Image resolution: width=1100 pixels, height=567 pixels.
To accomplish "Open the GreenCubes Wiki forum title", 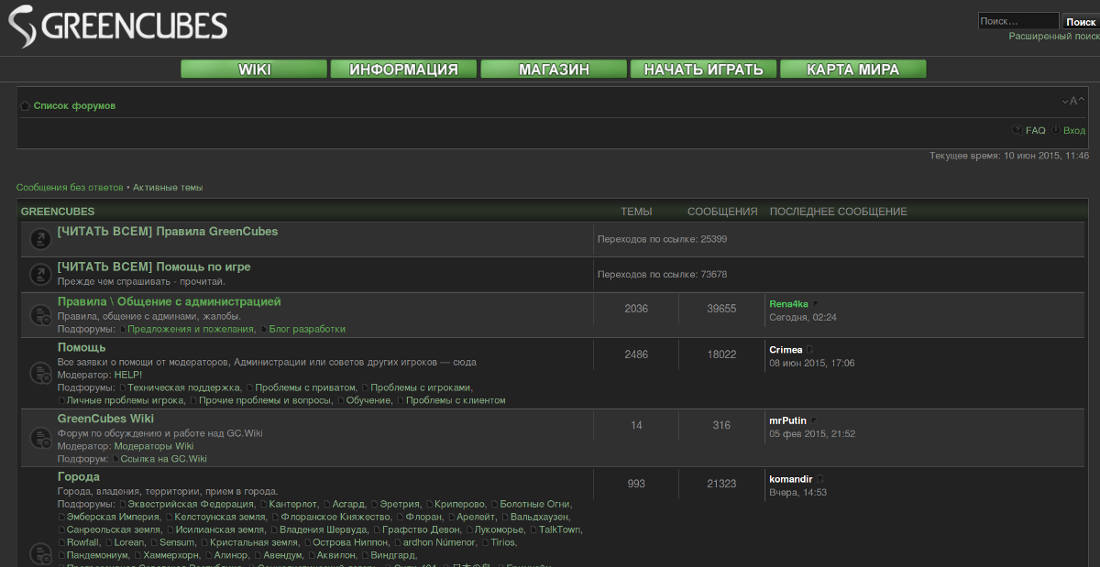I will coord(105,419).
